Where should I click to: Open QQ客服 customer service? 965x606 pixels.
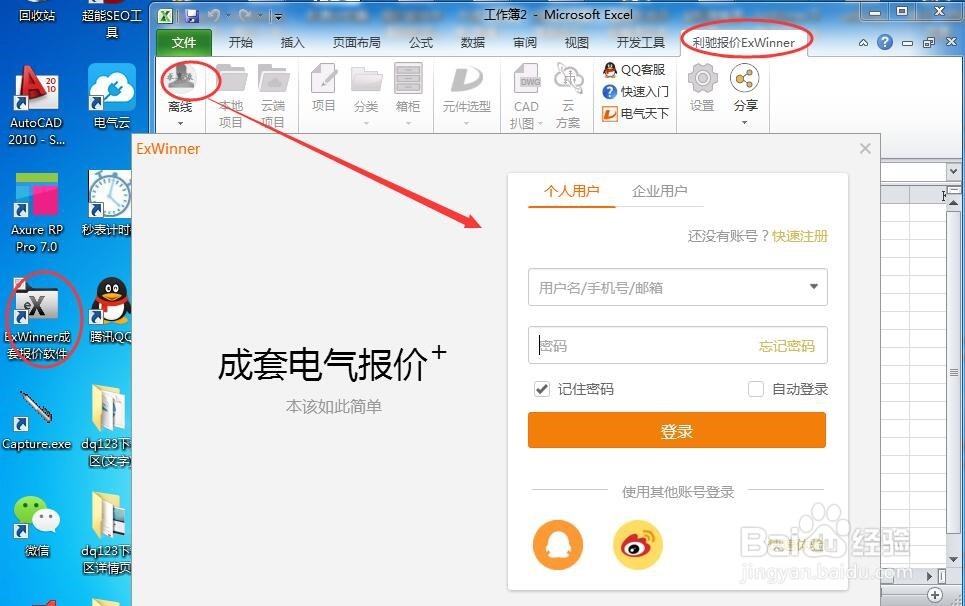[635, 70]
